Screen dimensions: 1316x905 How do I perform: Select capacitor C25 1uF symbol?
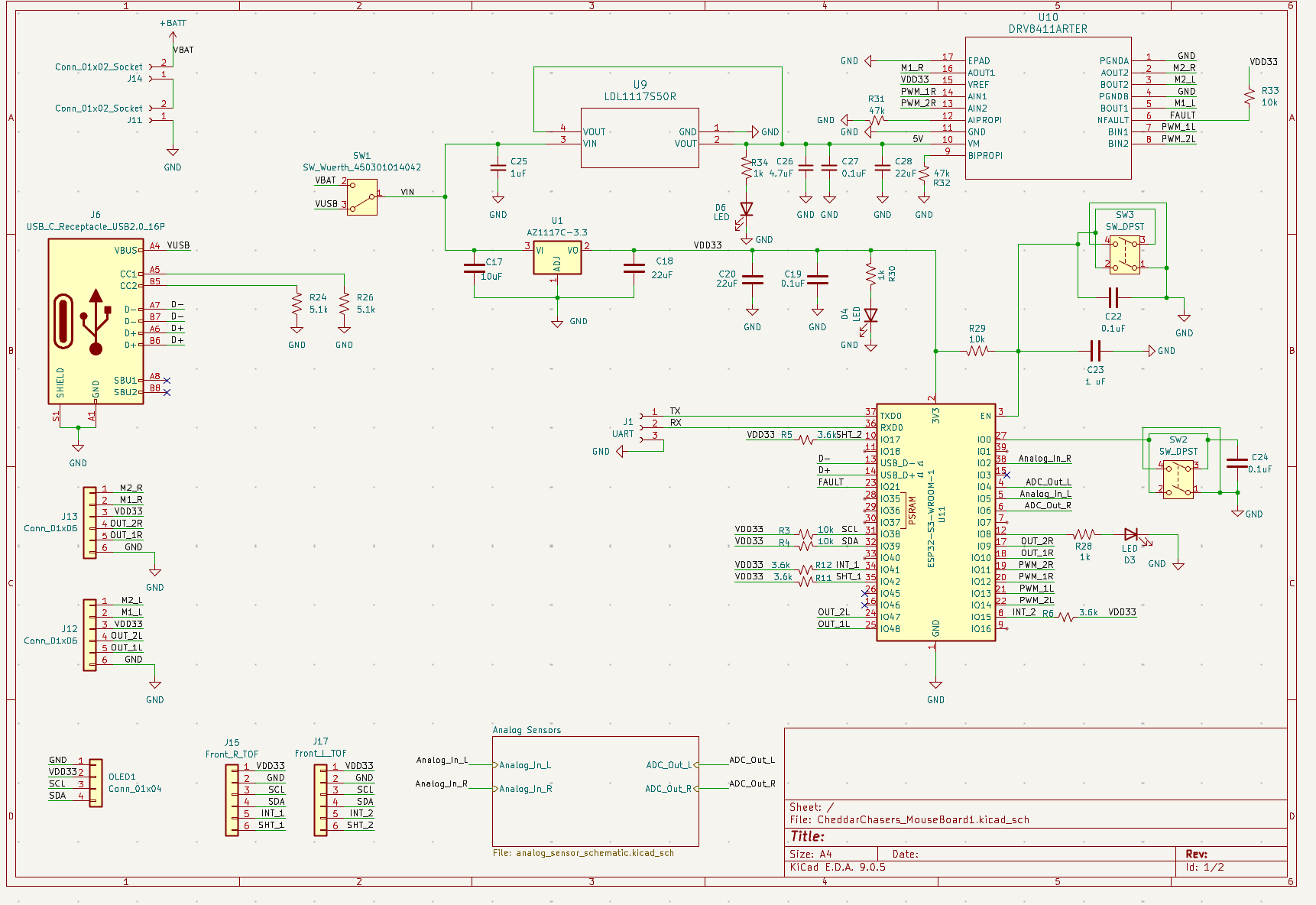[498, 167]
